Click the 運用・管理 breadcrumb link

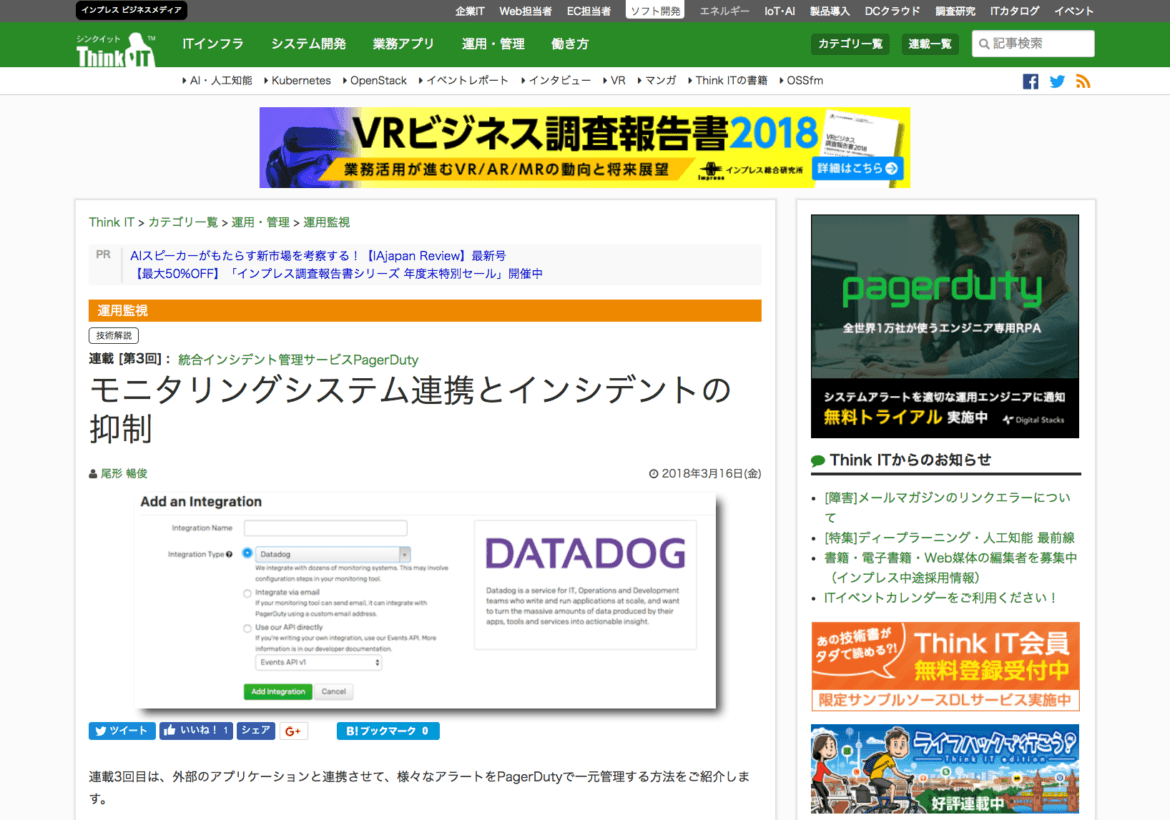pyautogui.click(x=260, y=222)
